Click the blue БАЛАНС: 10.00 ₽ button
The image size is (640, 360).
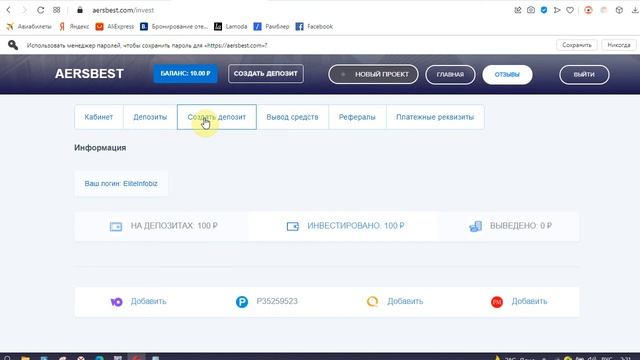(x=185, y=73)
